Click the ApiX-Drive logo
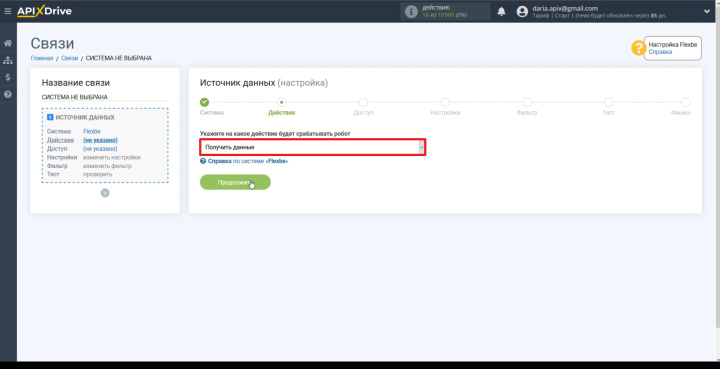This screenshot has height=369, width=720. click(x=45, y=11)
